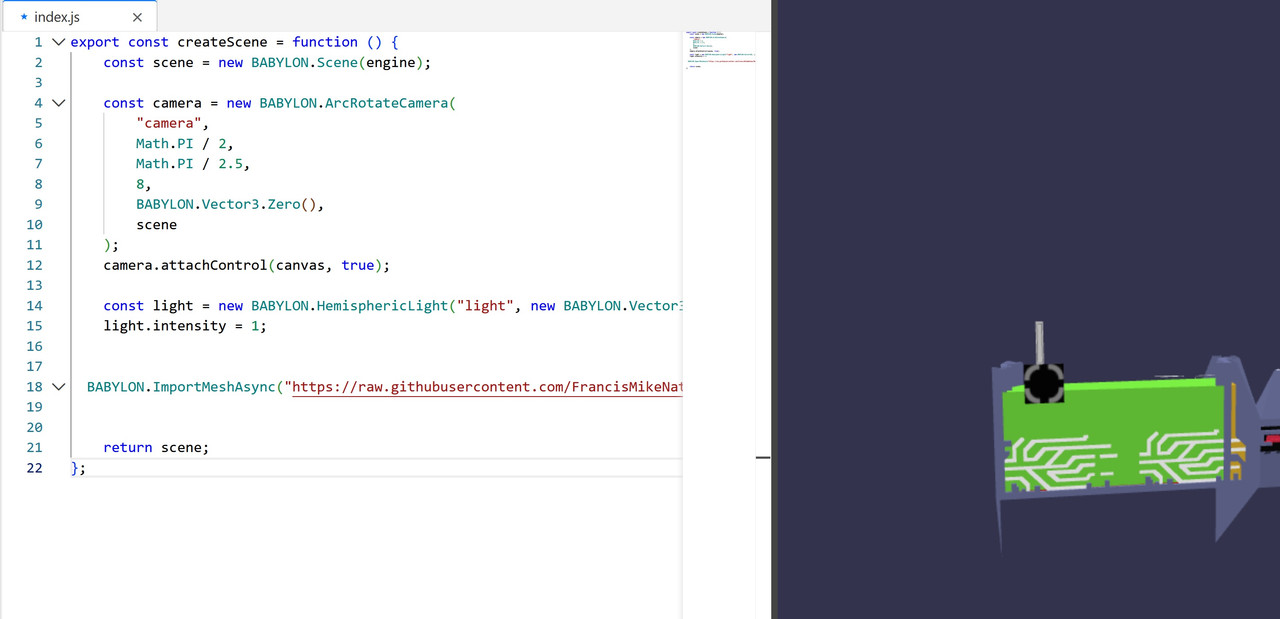
Task: Collapse the ImportMeshAsync block at line 18
Action: point(58,386)
